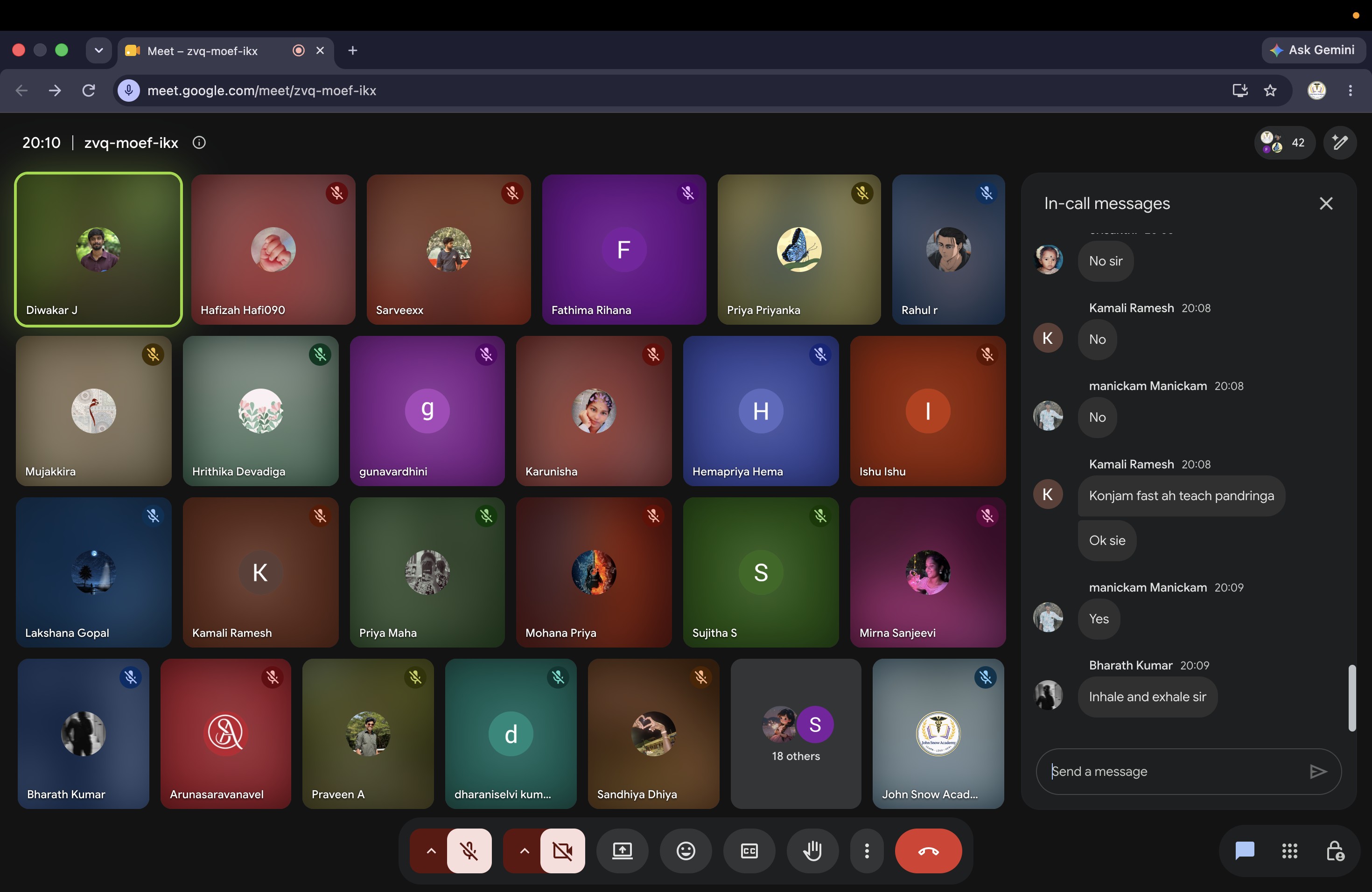Open the 18 others tile
This screenshot has width=1372, height=892.
796,733
